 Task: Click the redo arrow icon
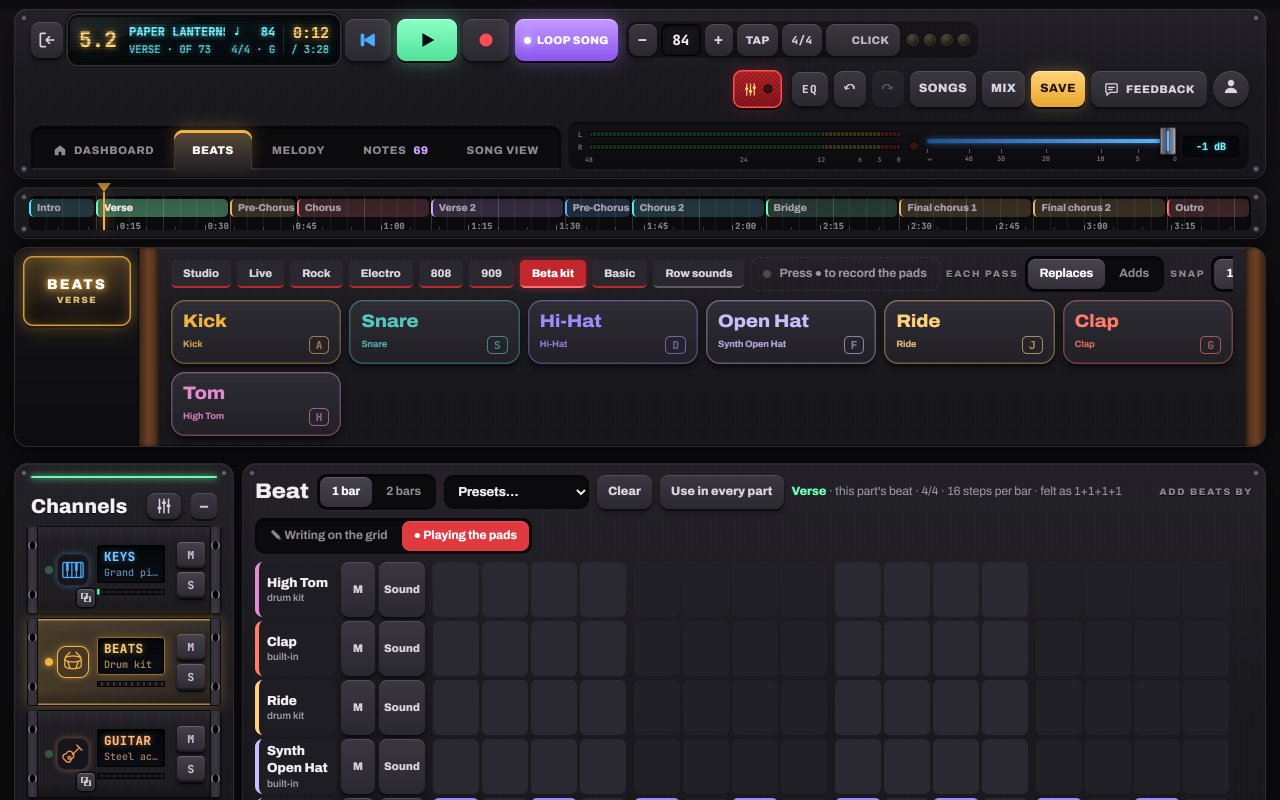click(887, 88)
